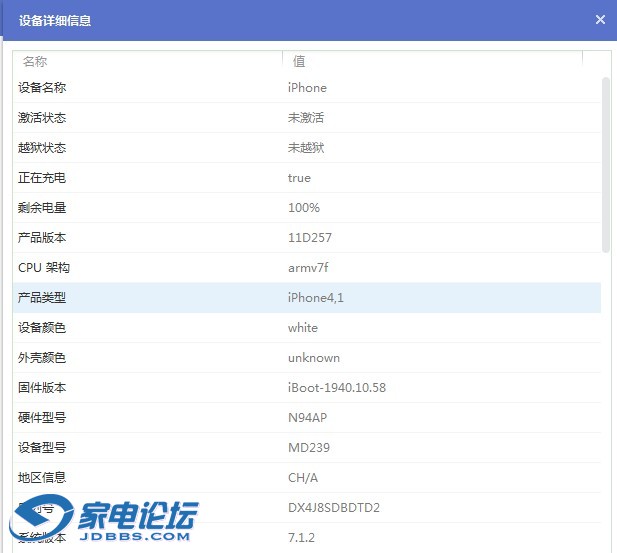Select the 未越狱 value
Image resolution: width=617 pixels, height=553 pixels.
click(306, 148)
